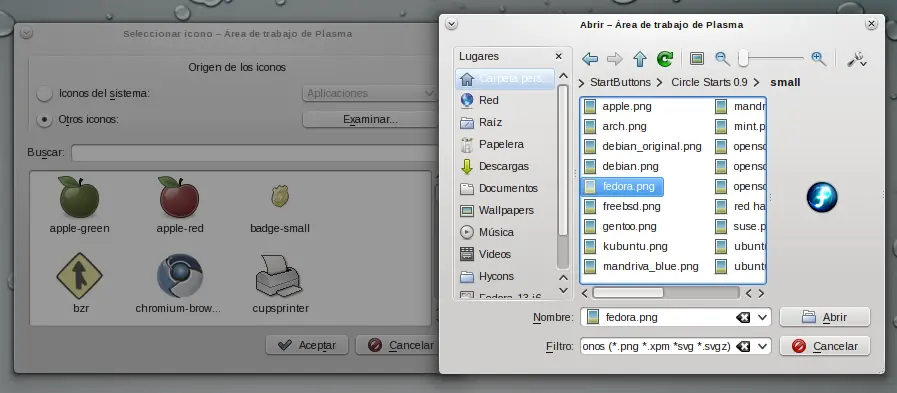
Task: Open Carpeta personal in places list
Action: [x=505, y=78]
